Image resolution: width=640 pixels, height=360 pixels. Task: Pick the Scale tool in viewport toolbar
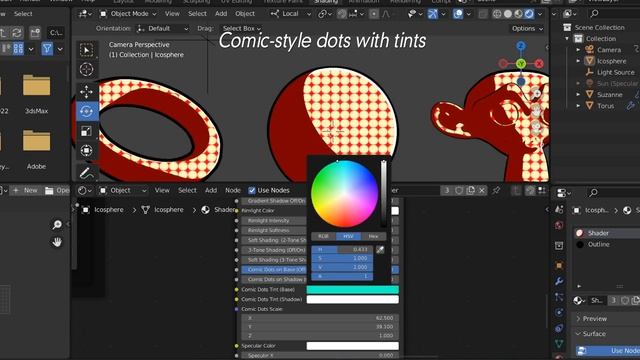coord(86,131)
